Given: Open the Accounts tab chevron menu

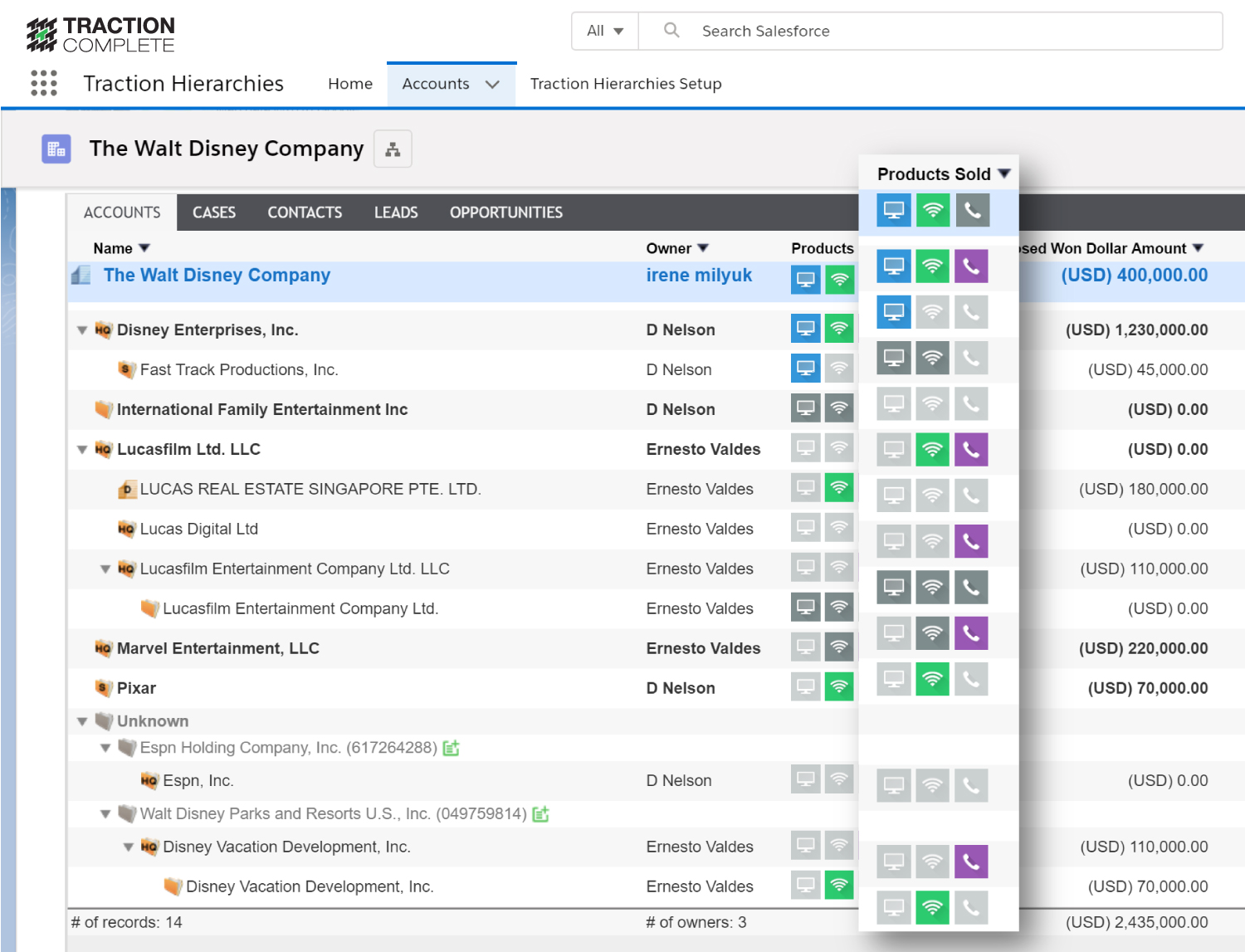Looking at the screenshot, I should point(492,84).
